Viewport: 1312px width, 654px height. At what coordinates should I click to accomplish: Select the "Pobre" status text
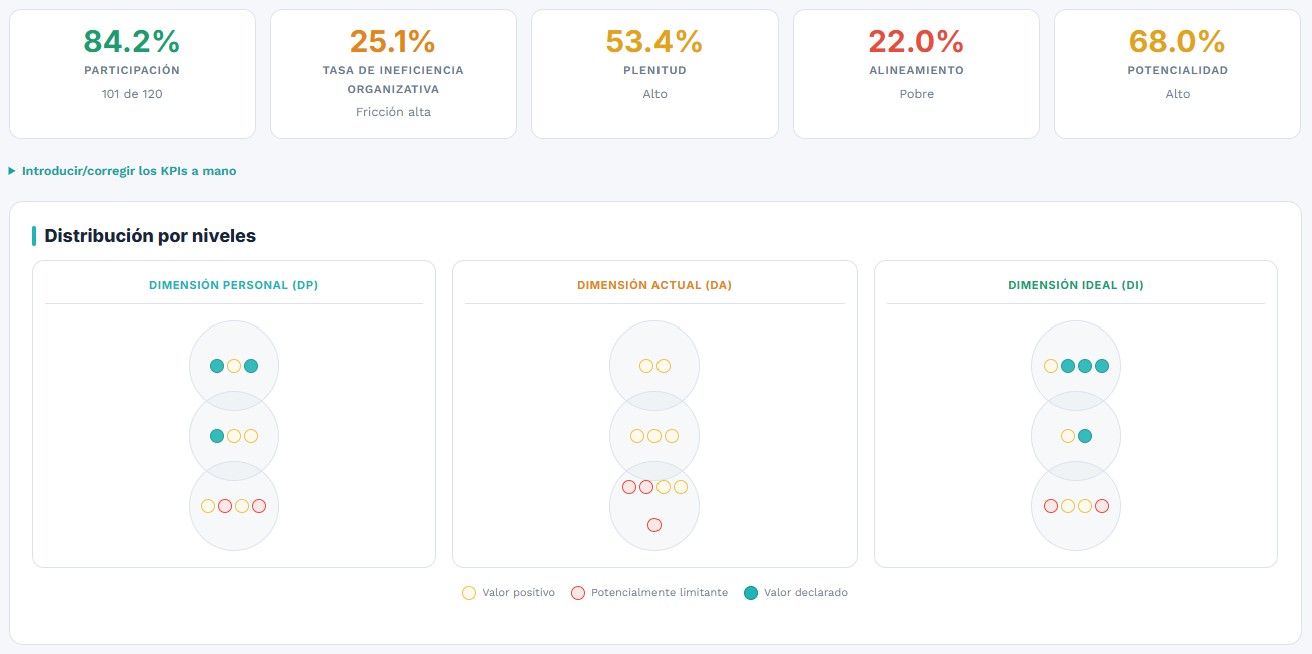pyautogui.click(x=916, y=94)
